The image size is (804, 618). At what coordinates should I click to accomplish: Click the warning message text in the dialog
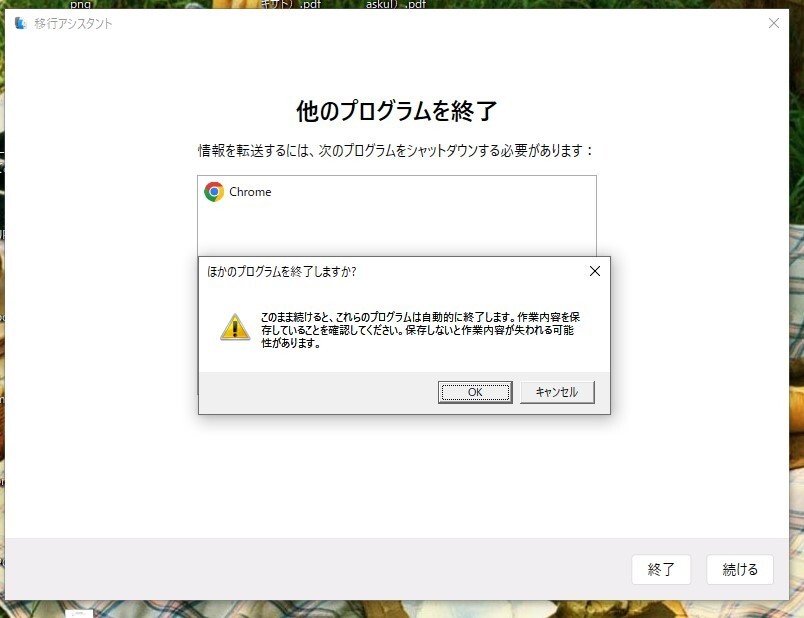click(x=420, y=330)
